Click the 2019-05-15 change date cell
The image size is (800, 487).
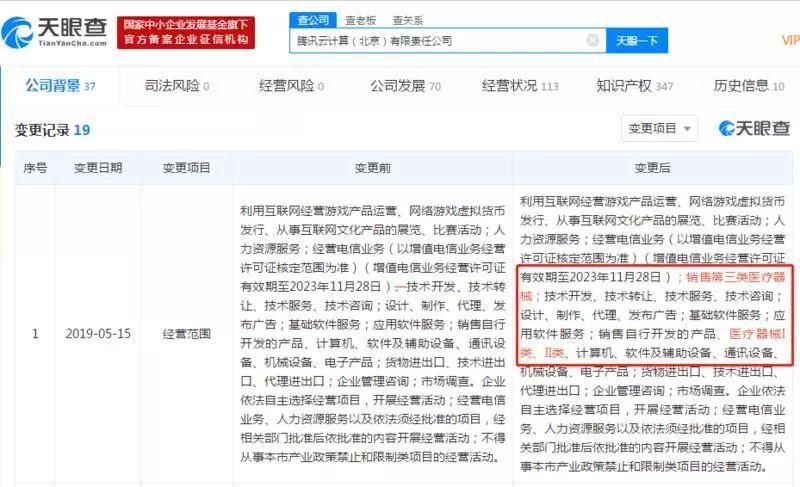(x=98, y=334)
